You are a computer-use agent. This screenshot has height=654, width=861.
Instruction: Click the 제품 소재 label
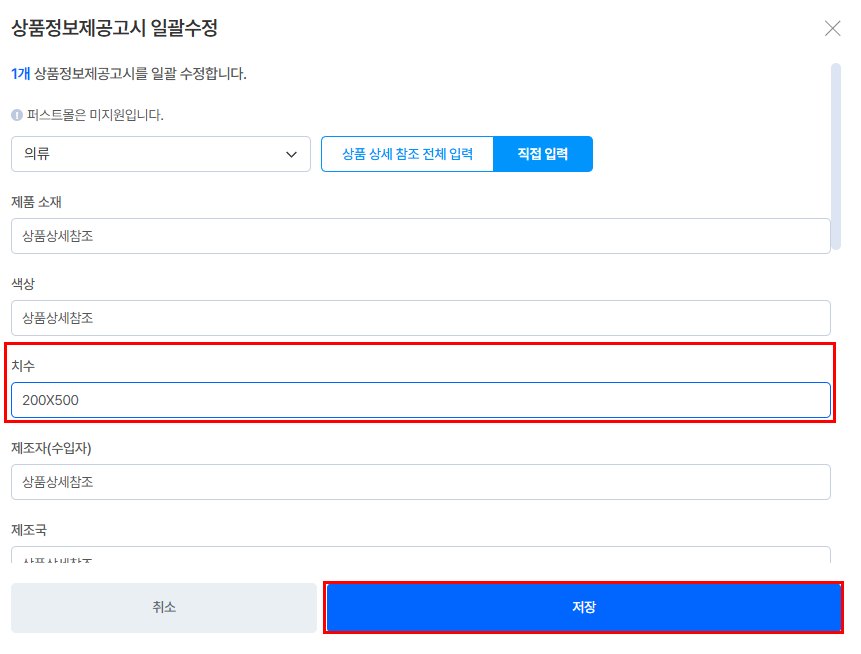(37, 202)
